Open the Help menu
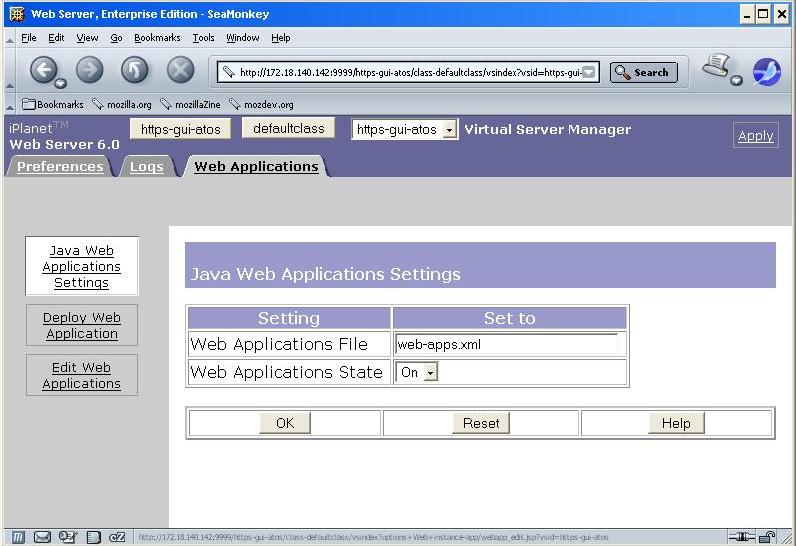Image resolution: width=796 pixels, height=546 pixels. [x=280, y=38]
